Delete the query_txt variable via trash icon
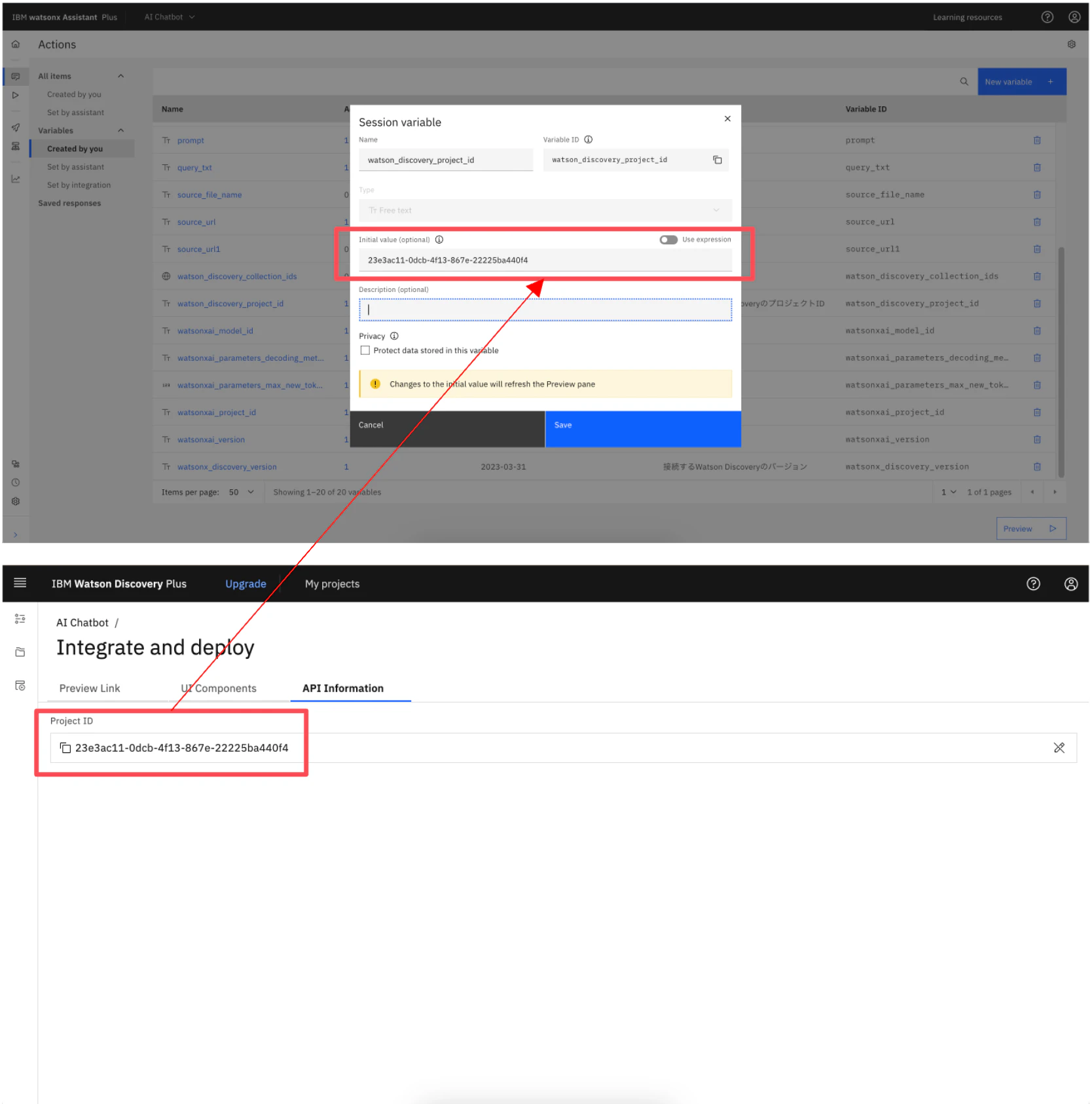 pos(1036,168)
